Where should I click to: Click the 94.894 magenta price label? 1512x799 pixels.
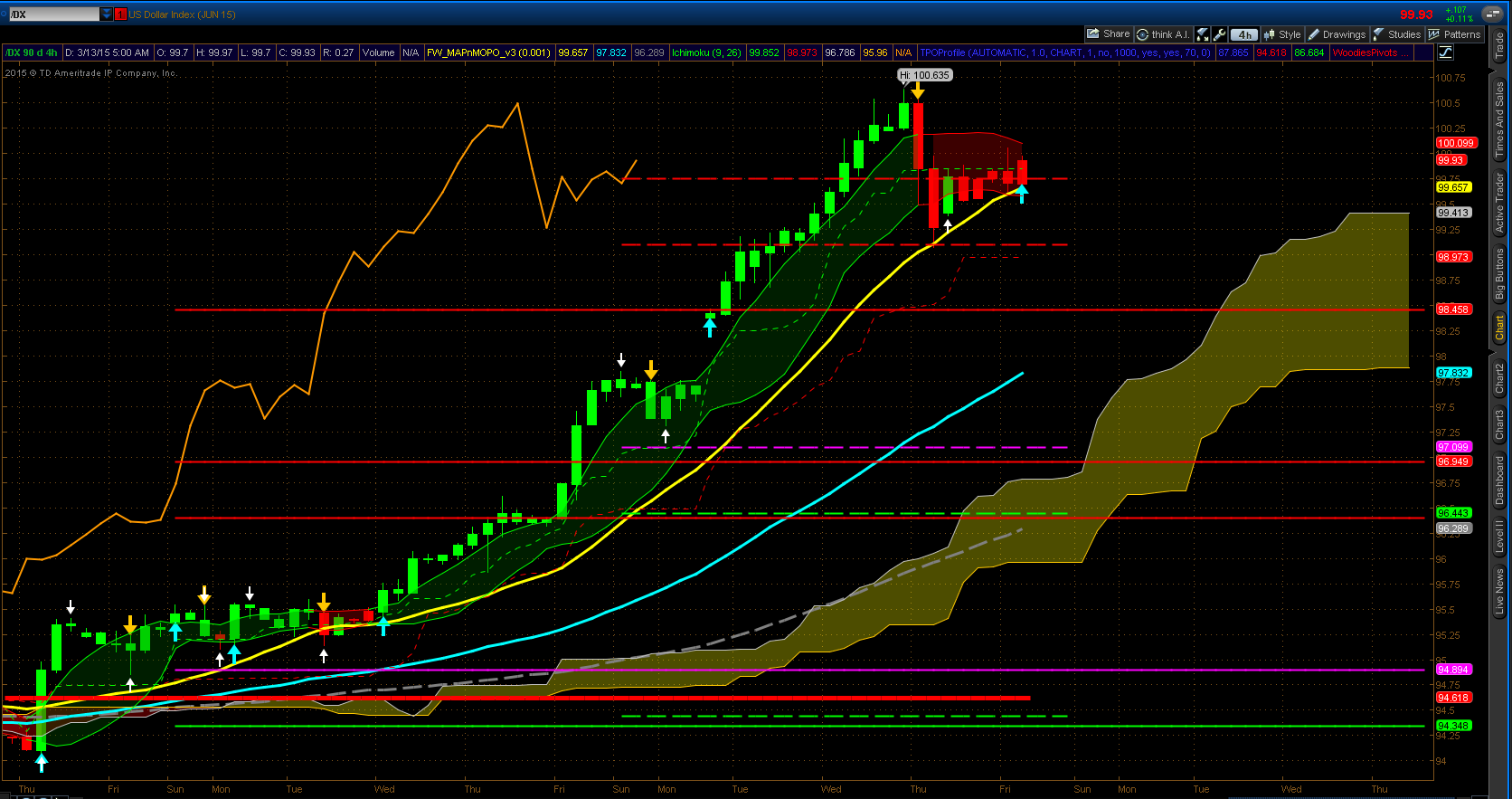[1453, 670]
